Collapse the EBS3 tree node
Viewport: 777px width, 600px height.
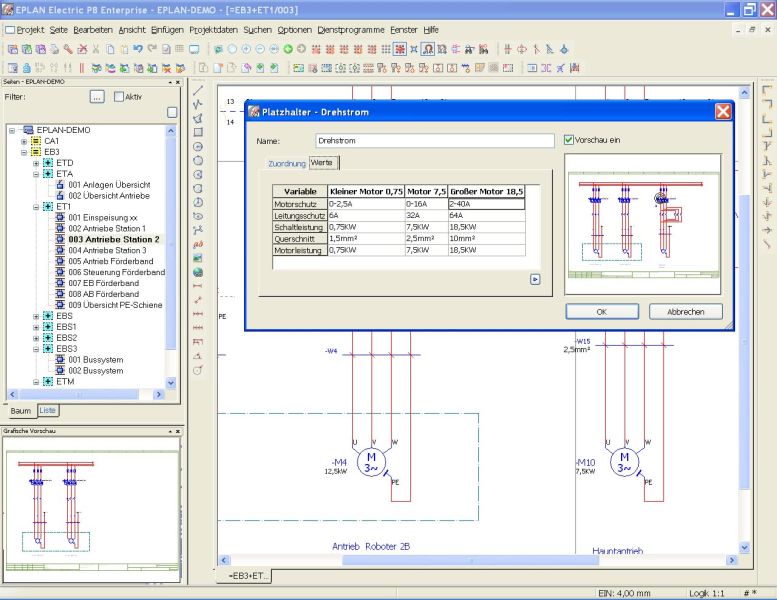pos(36,349)
